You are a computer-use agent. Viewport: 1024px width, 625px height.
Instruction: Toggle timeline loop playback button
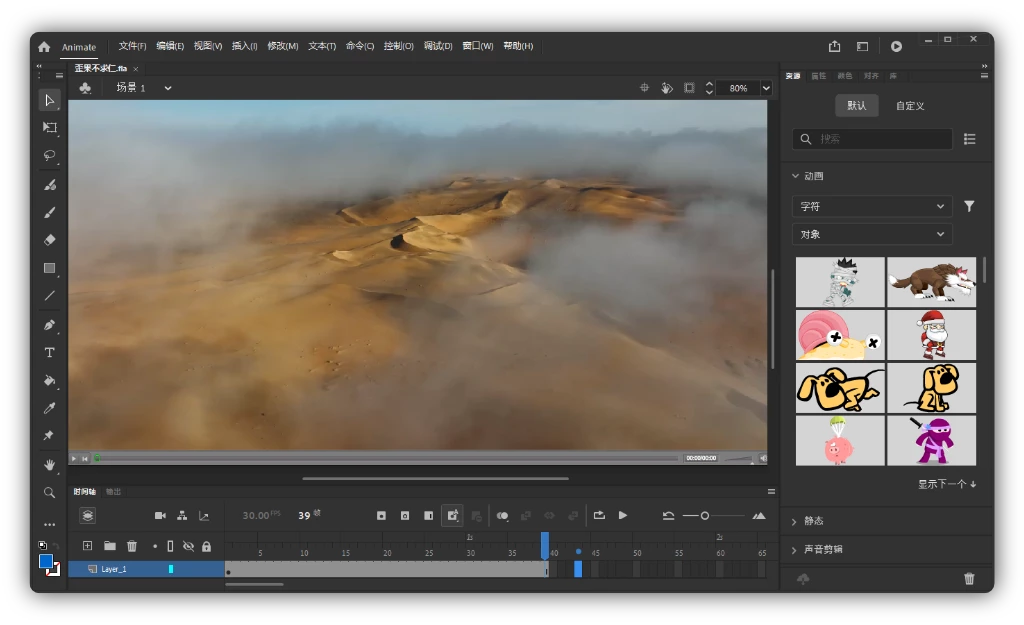click(599, 515)
